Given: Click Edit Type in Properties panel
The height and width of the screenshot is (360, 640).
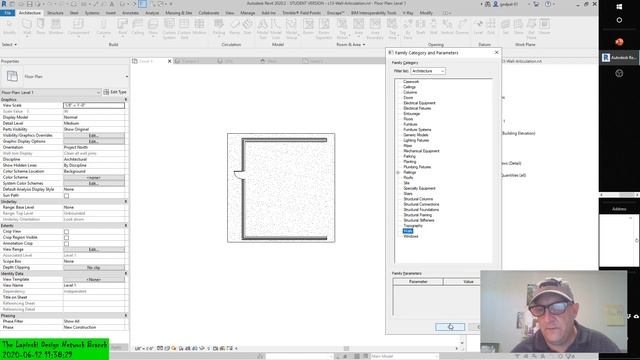Looking at the screenshot, I should click(115, 92).
